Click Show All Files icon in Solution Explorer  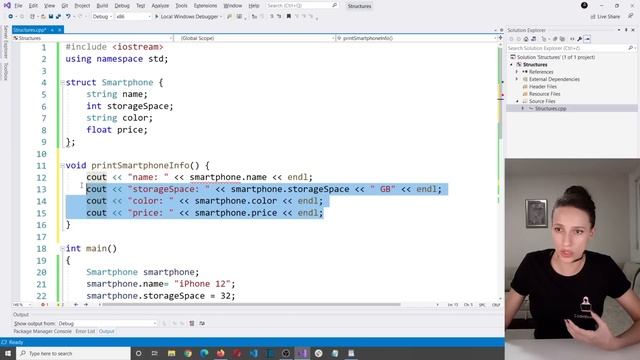(562, 39)
